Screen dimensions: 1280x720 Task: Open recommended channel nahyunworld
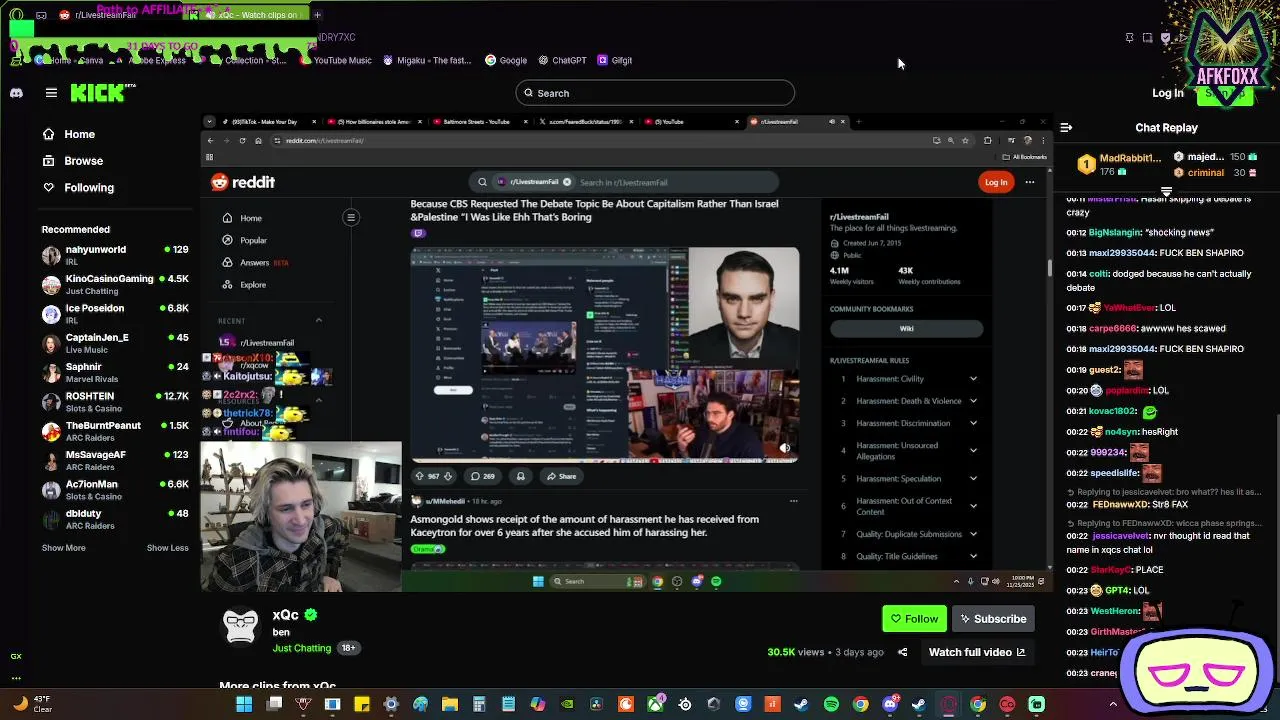point(115,255)
